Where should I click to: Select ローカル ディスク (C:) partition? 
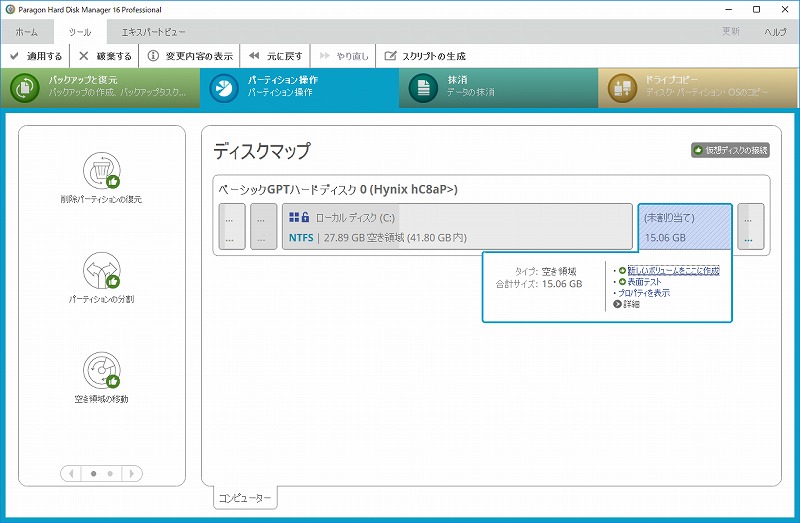click(x=457, y=227)
